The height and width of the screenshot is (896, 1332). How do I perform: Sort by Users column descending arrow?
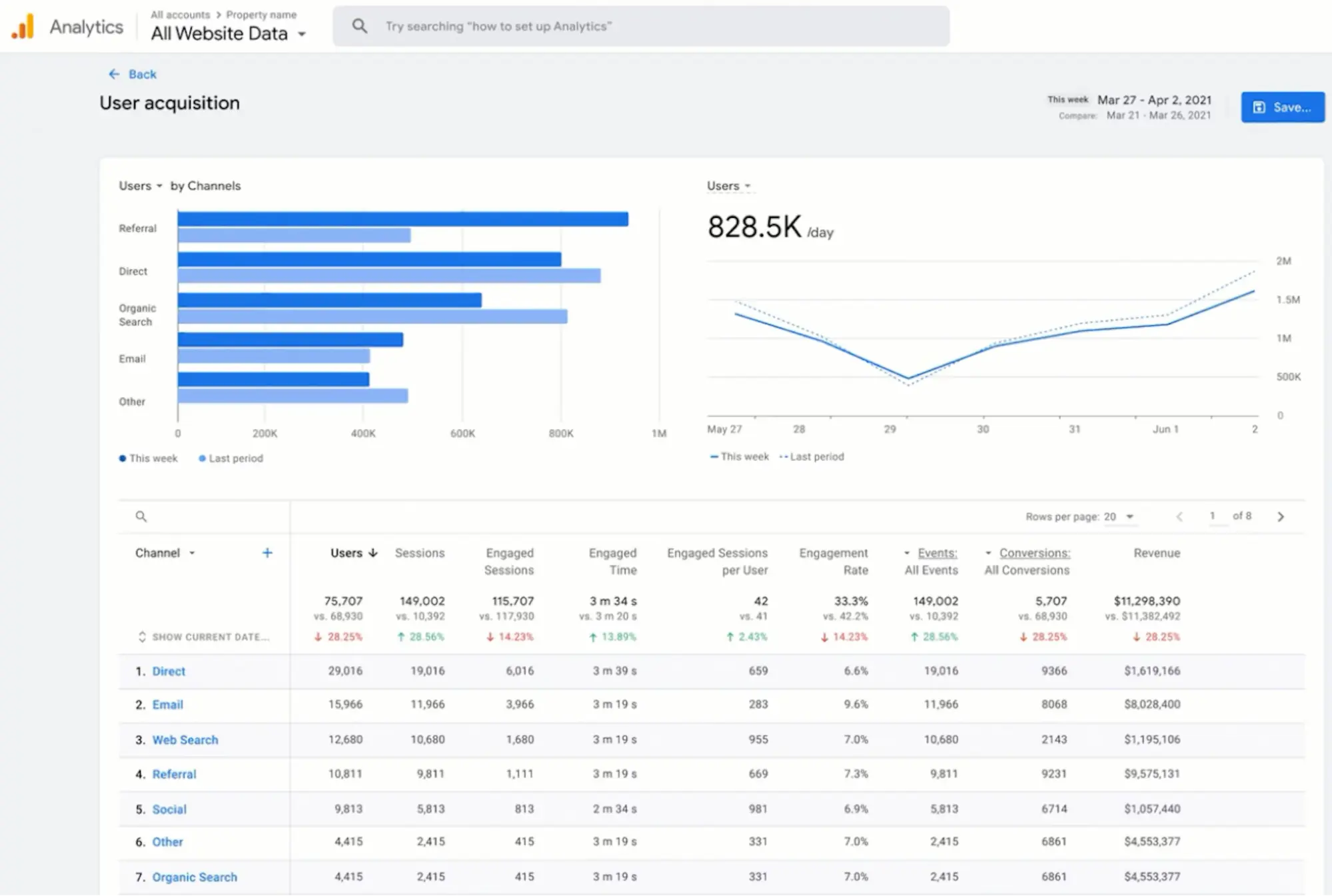(373, 552)
